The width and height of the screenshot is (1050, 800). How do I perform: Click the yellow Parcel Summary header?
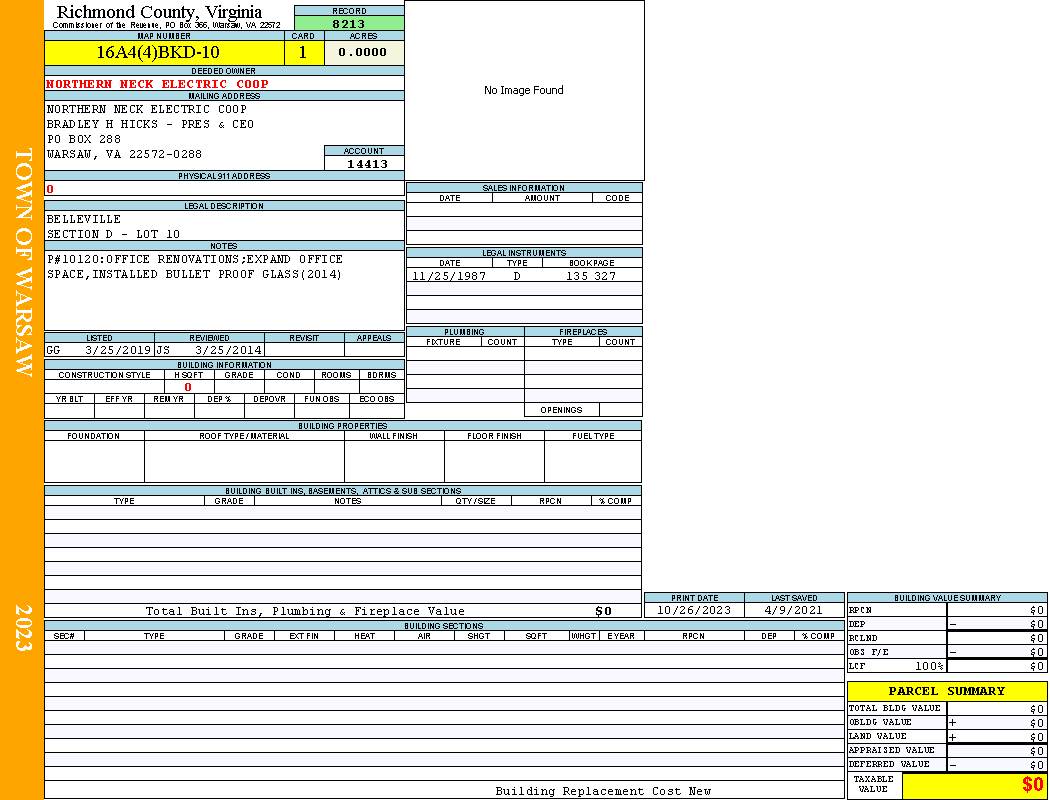(946, 691)
